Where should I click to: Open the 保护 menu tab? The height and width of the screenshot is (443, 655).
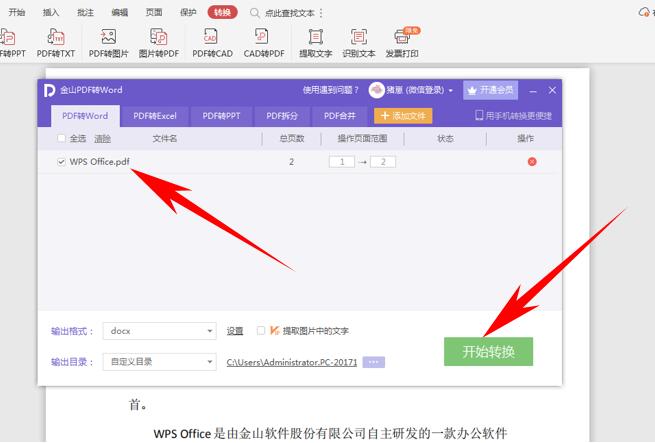tap(188, 13)
